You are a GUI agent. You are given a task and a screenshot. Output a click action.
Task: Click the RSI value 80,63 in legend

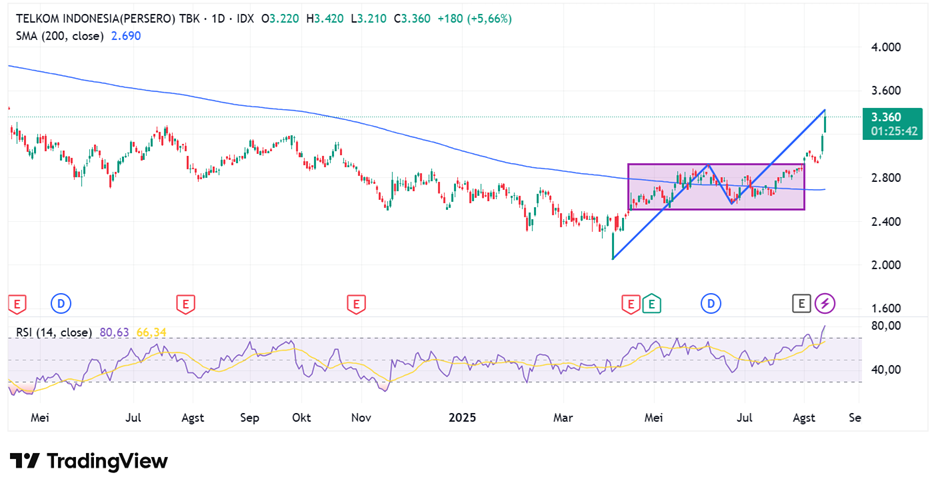tap(114, 332)
